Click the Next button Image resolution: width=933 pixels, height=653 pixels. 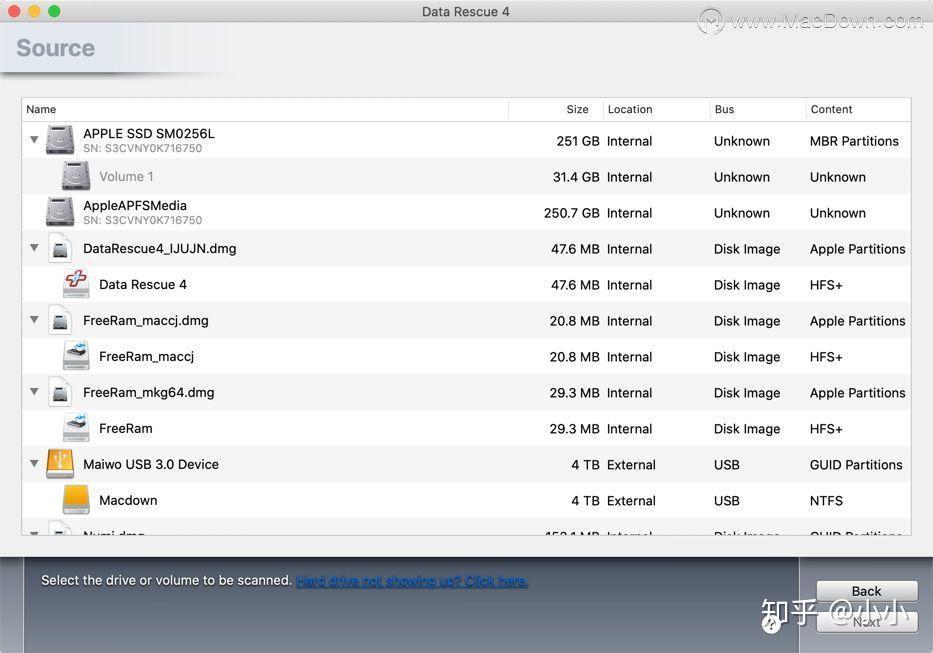click(865, 621)
